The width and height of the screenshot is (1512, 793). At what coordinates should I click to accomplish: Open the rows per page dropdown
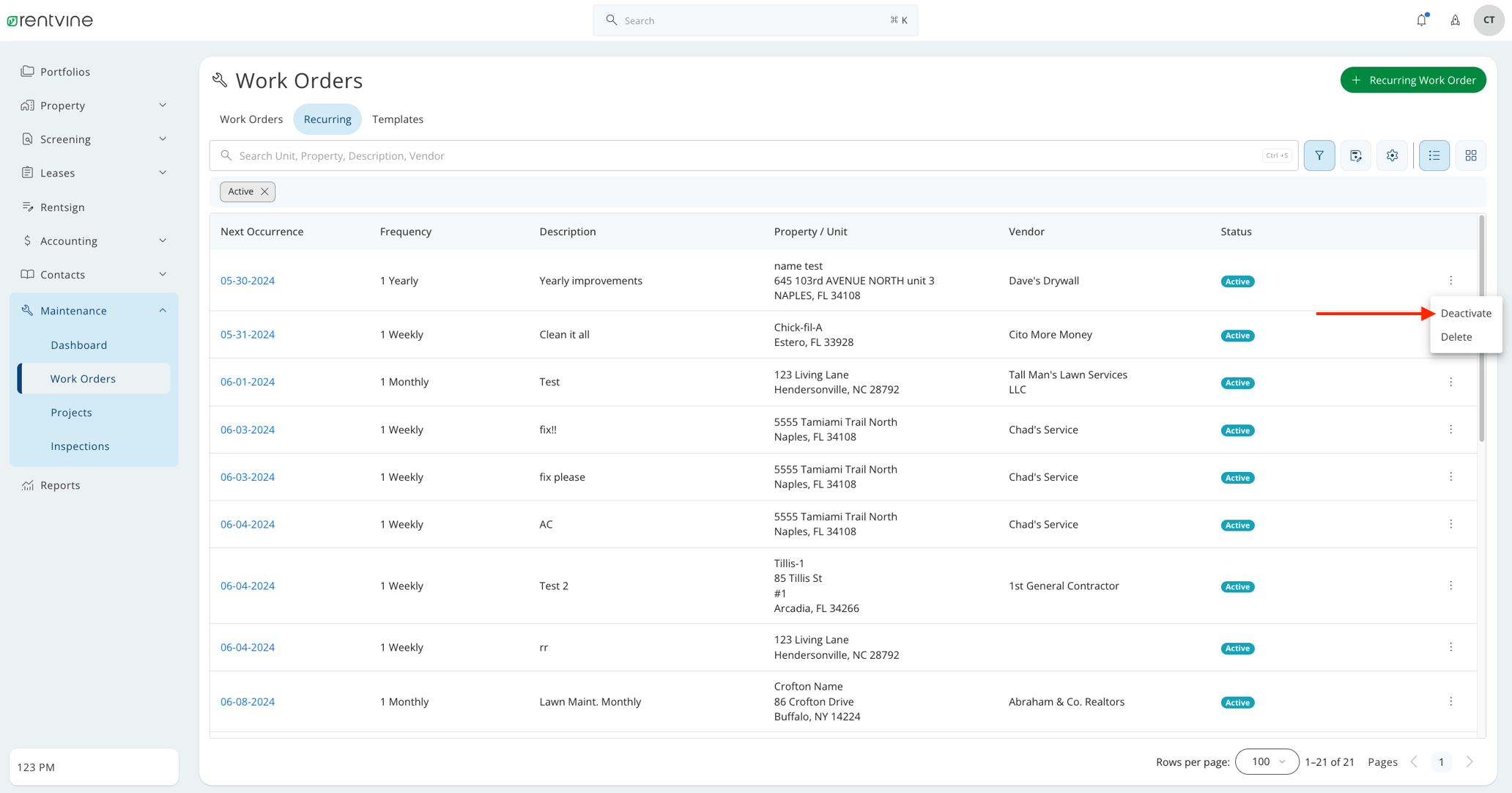tap(1267, 761)
